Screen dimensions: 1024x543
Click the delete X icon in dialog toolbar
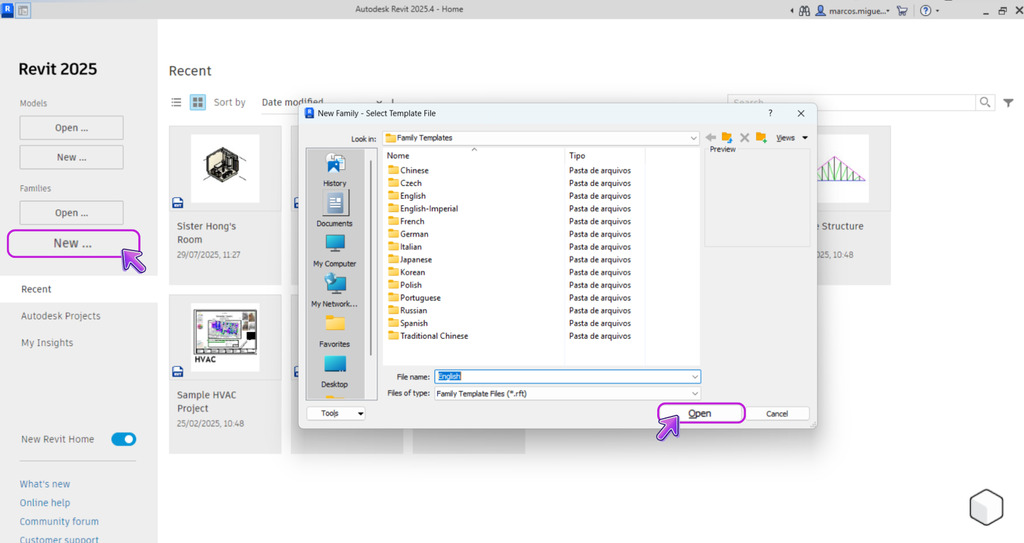tap(744, 138)
